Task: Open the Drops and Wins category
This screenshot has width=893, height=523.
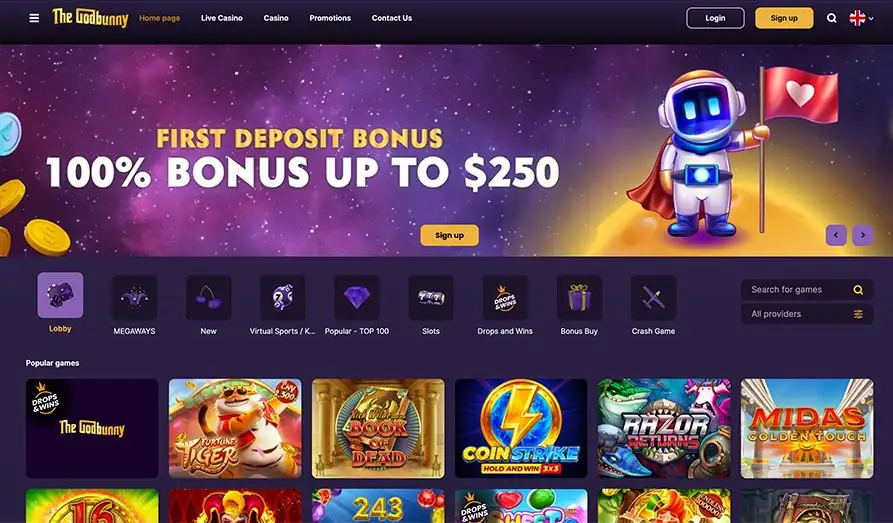Action: (505, 297)
